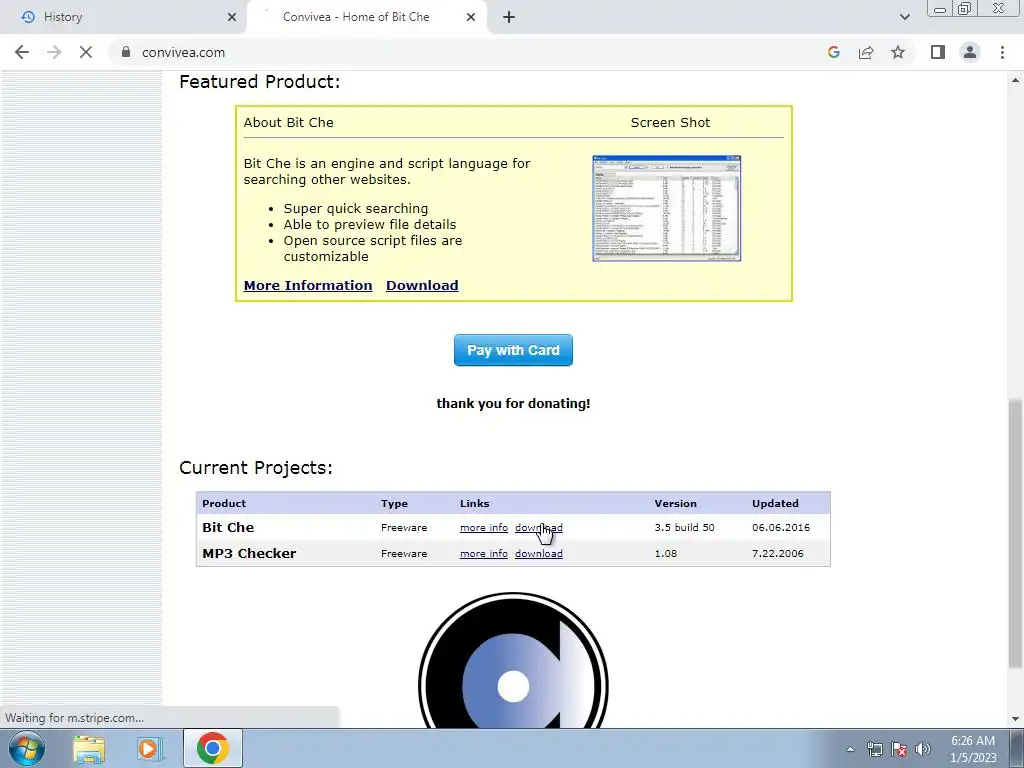
Task: Open the More Information link
Action: (x=308, y=285)
